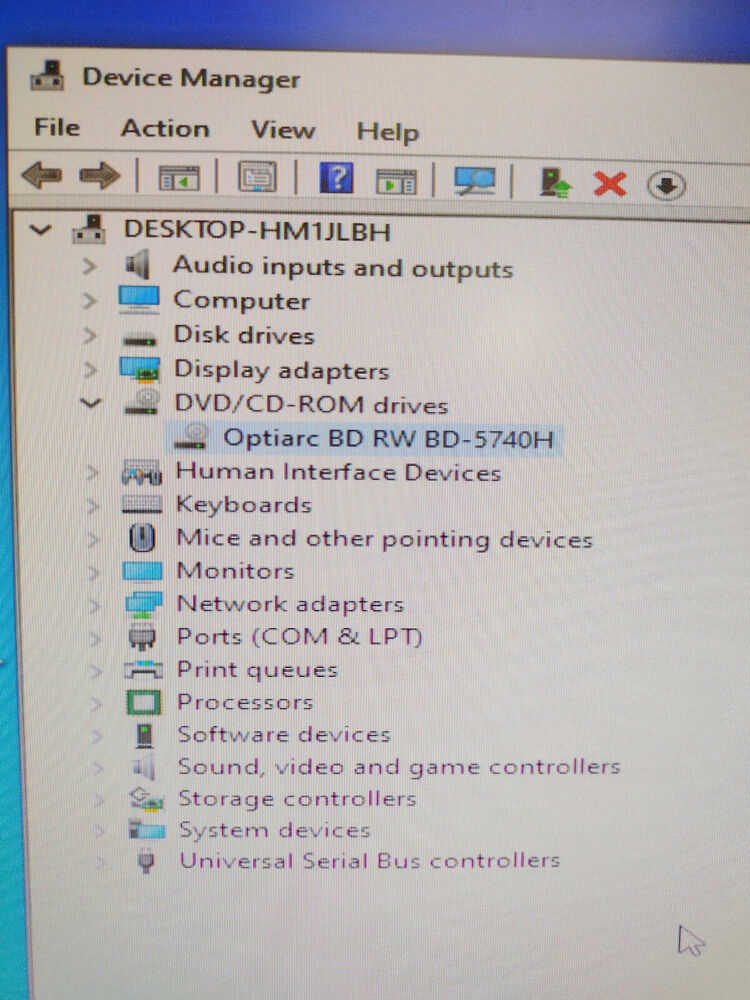Expand the Ports (COM & LPT) arrow
Screen dimensions: 750x1000
[x=95, y=638]
